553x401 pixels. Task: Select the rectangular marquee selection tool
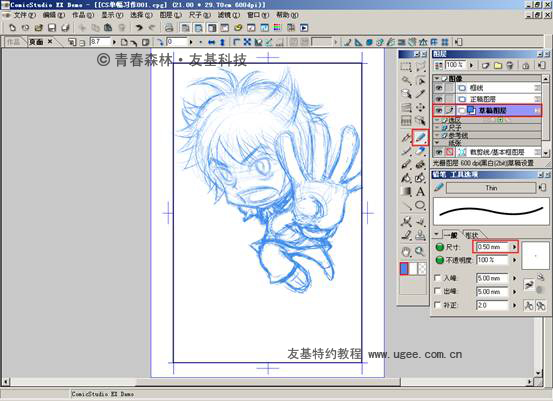406,67
